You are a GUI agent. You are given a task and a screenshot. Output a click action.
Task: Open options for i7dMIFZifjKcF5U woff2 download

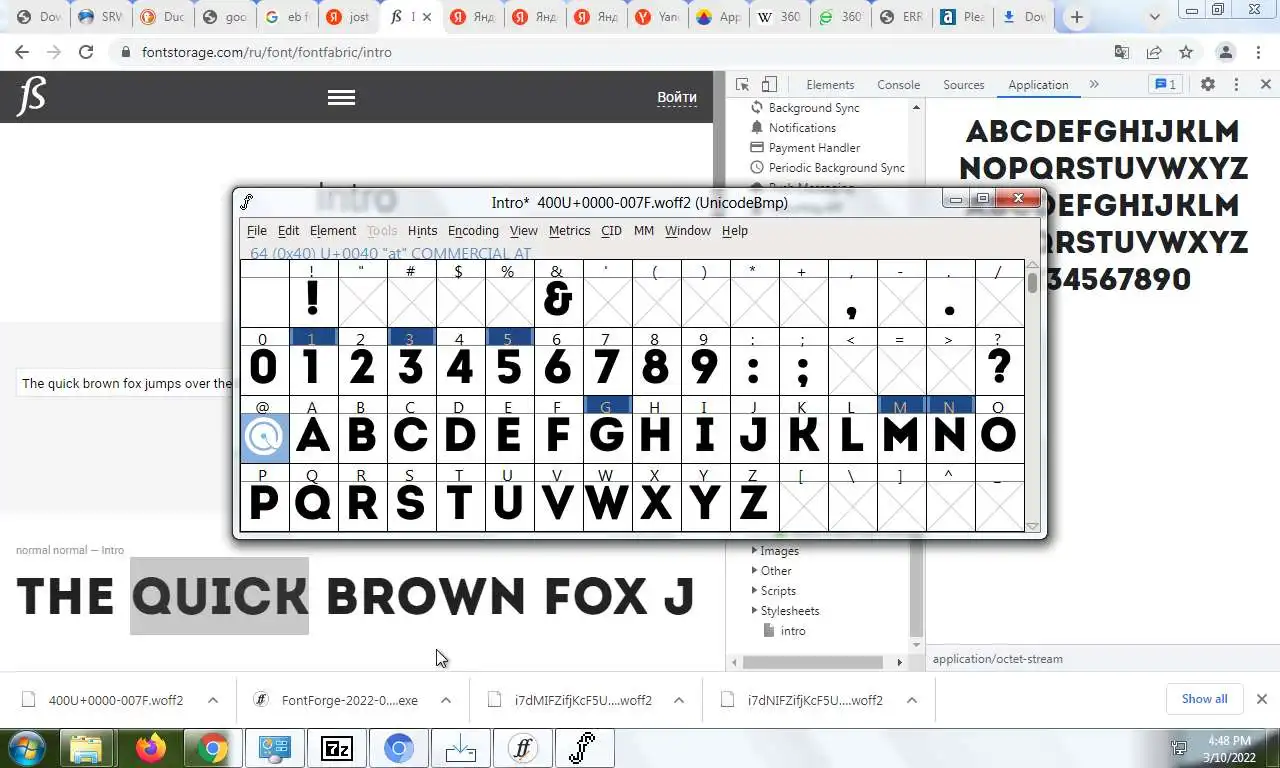click(679, 700)
